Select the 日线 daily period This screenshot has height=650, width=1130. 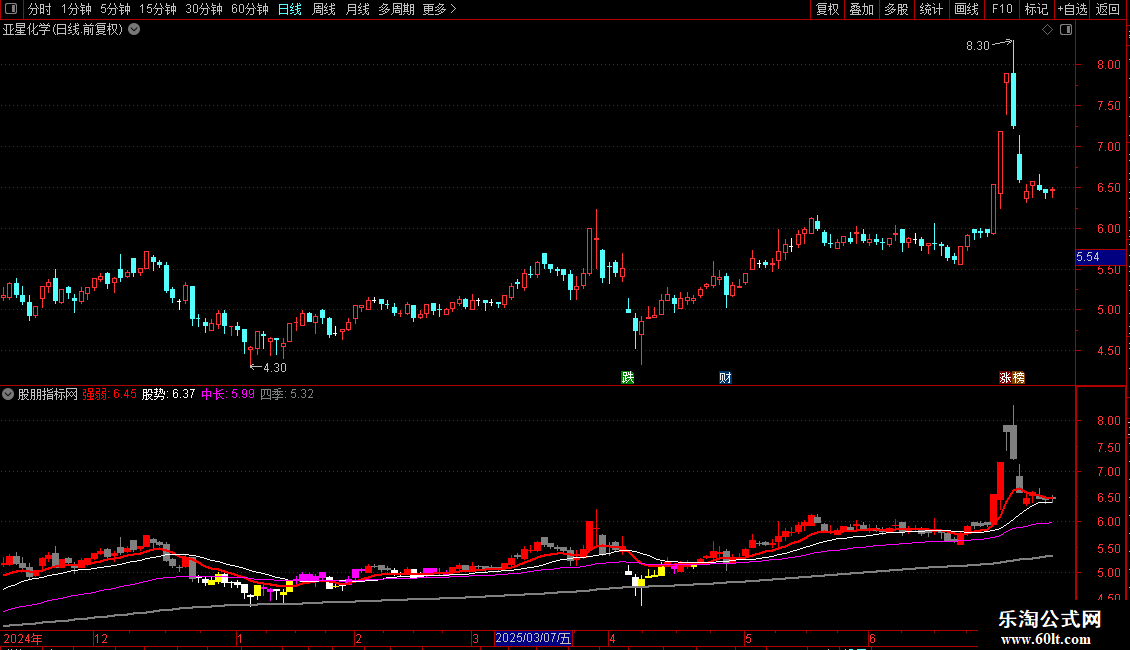290,9
